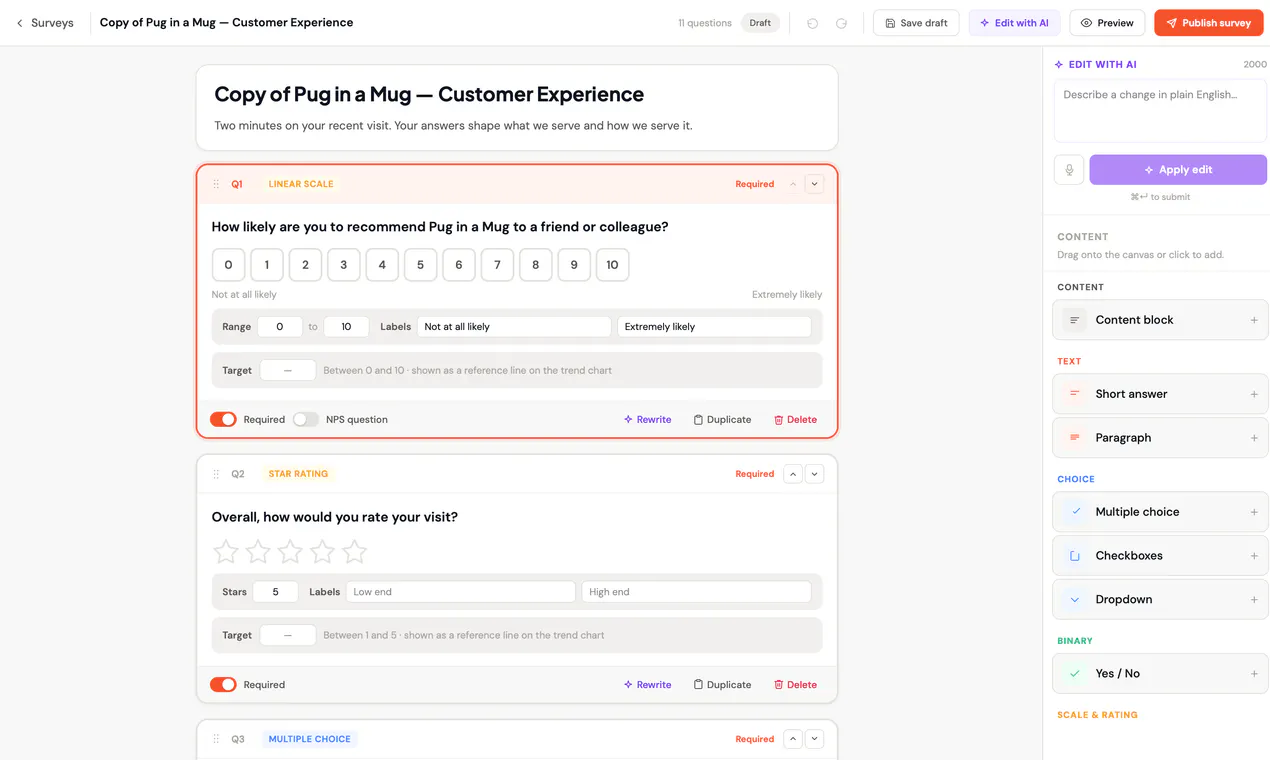Add a Short answer question
This screenshot has width=1270, height=760.
coord(1160,394)
